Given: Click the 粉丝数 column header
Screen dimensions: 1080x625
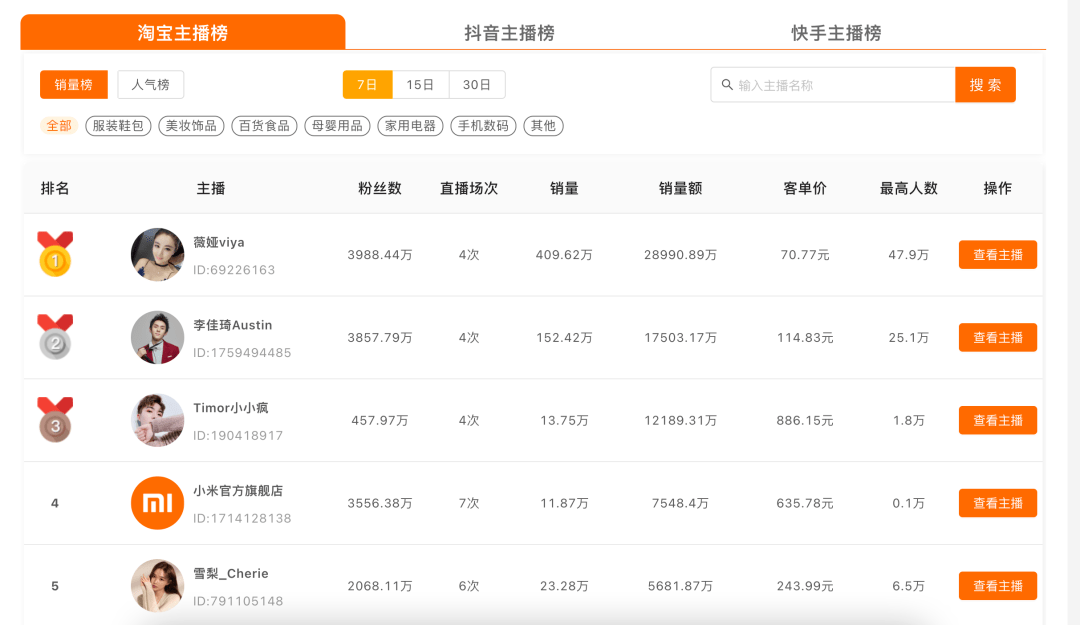Looking at the screenshot, I should [380, 188].
